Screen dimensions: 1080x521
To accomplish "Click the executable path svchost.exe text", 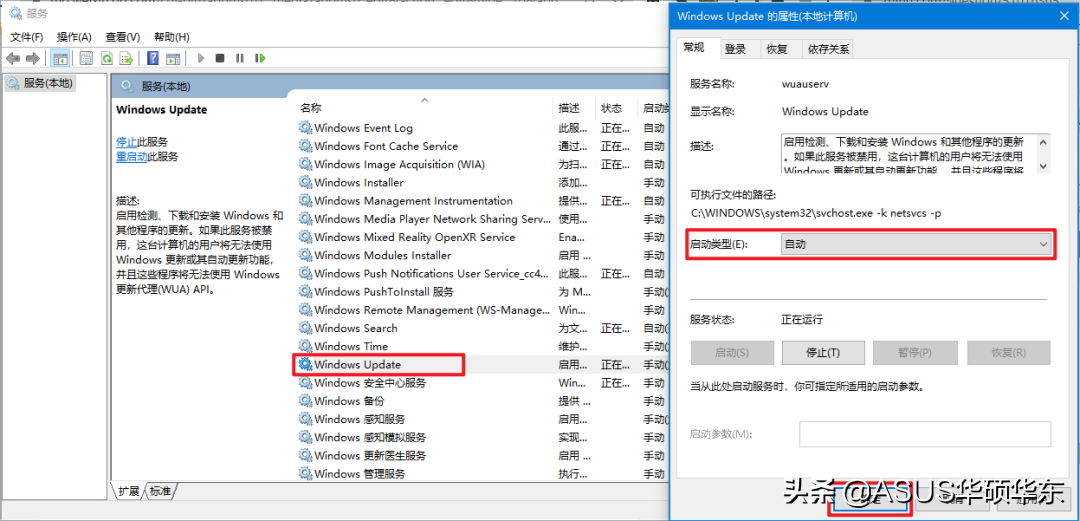I will point(816,213).
